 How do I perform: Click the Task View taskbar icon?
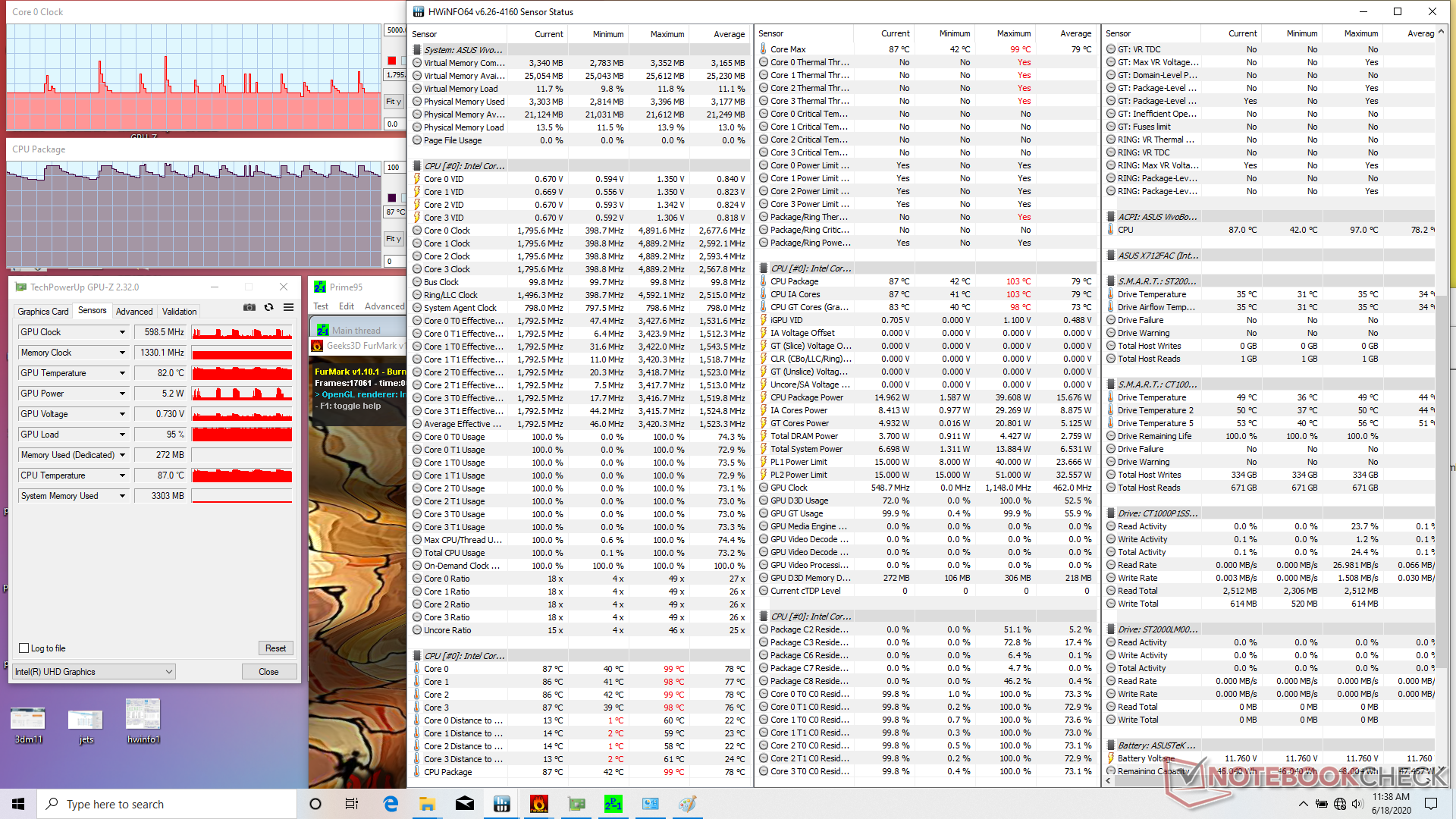tap(352, 804)
